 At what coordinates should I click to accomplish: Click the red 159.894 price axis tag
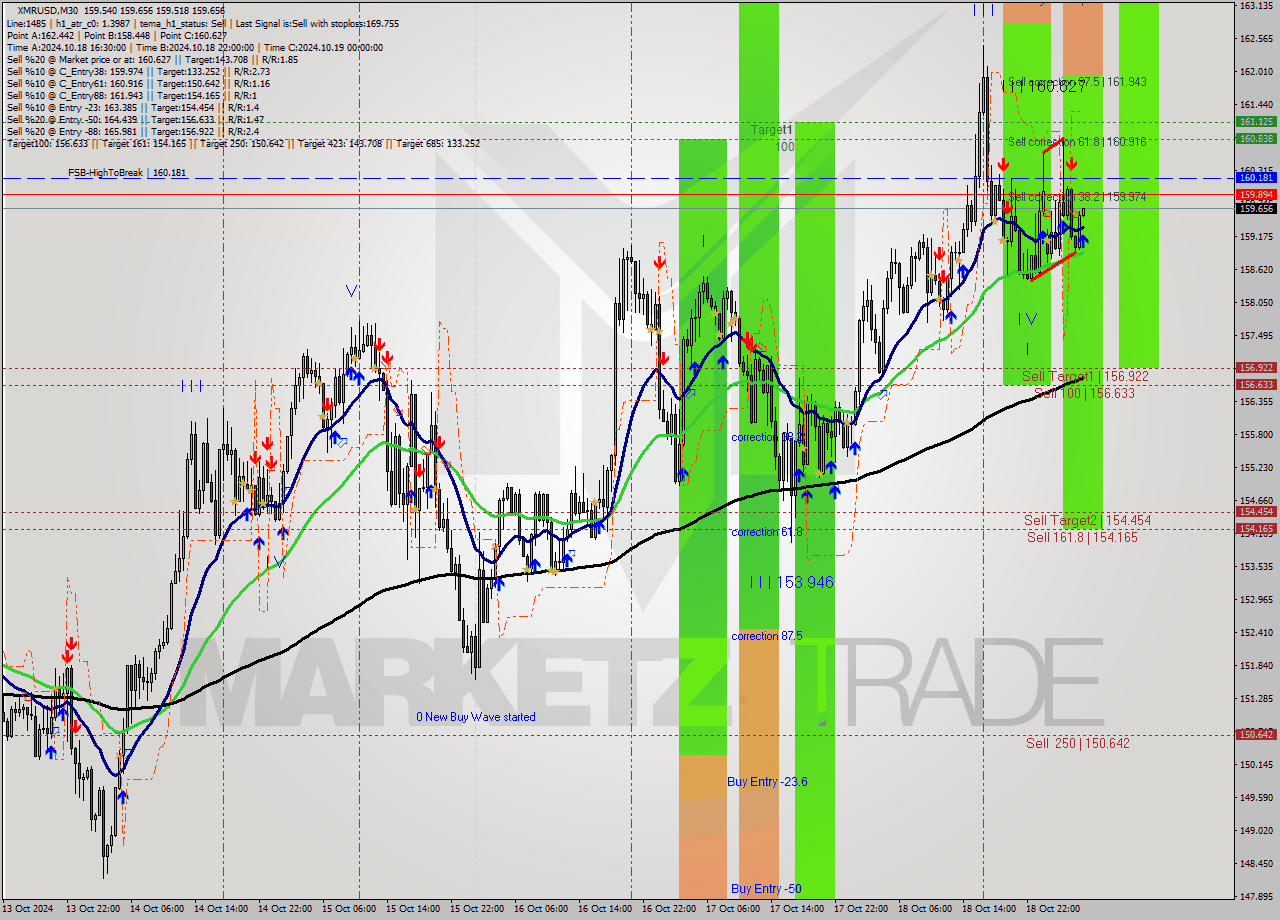[1256, 194]
